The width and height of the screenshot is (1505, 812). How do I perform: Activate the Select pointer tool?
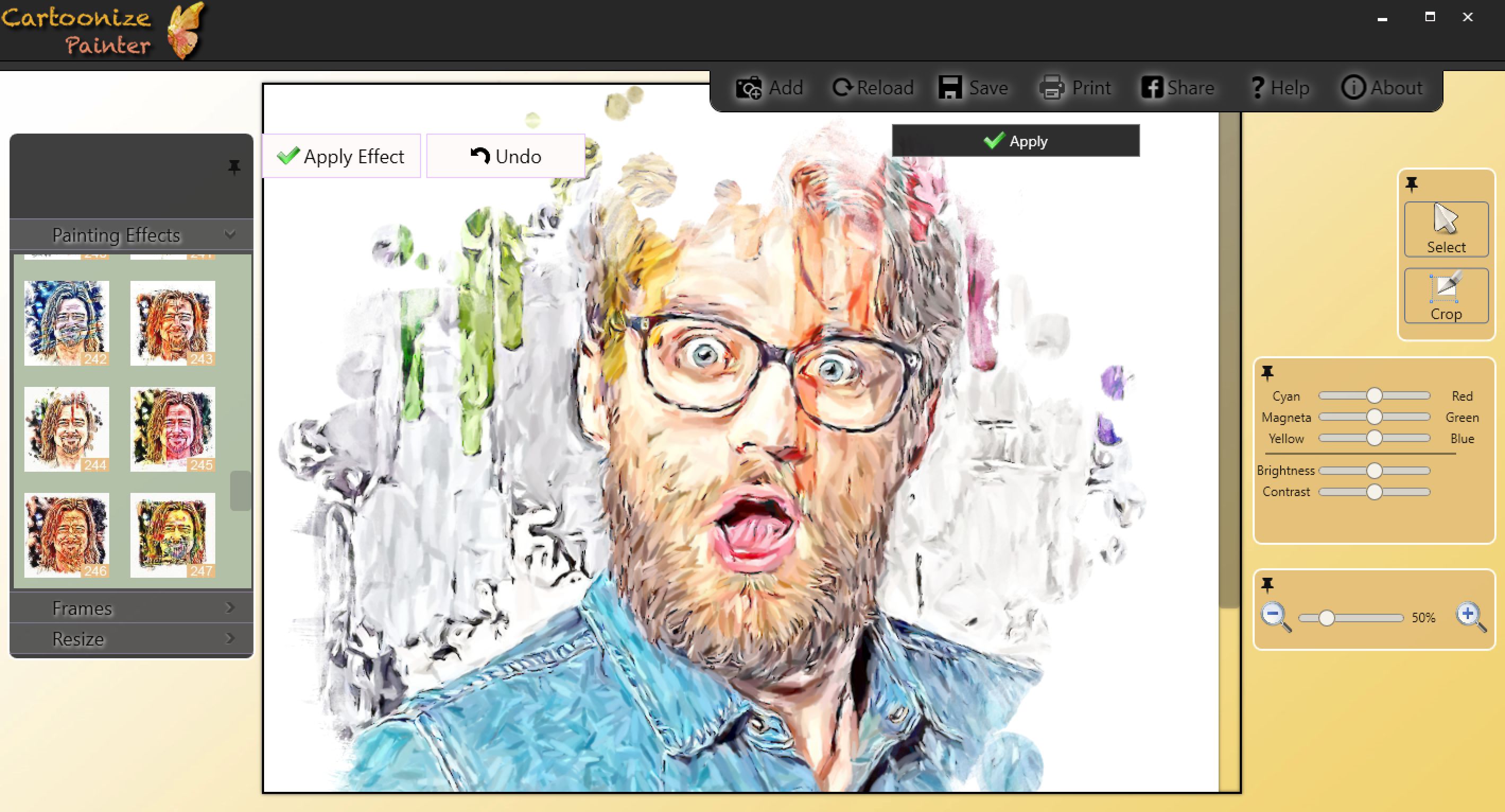click(1446, 229)
